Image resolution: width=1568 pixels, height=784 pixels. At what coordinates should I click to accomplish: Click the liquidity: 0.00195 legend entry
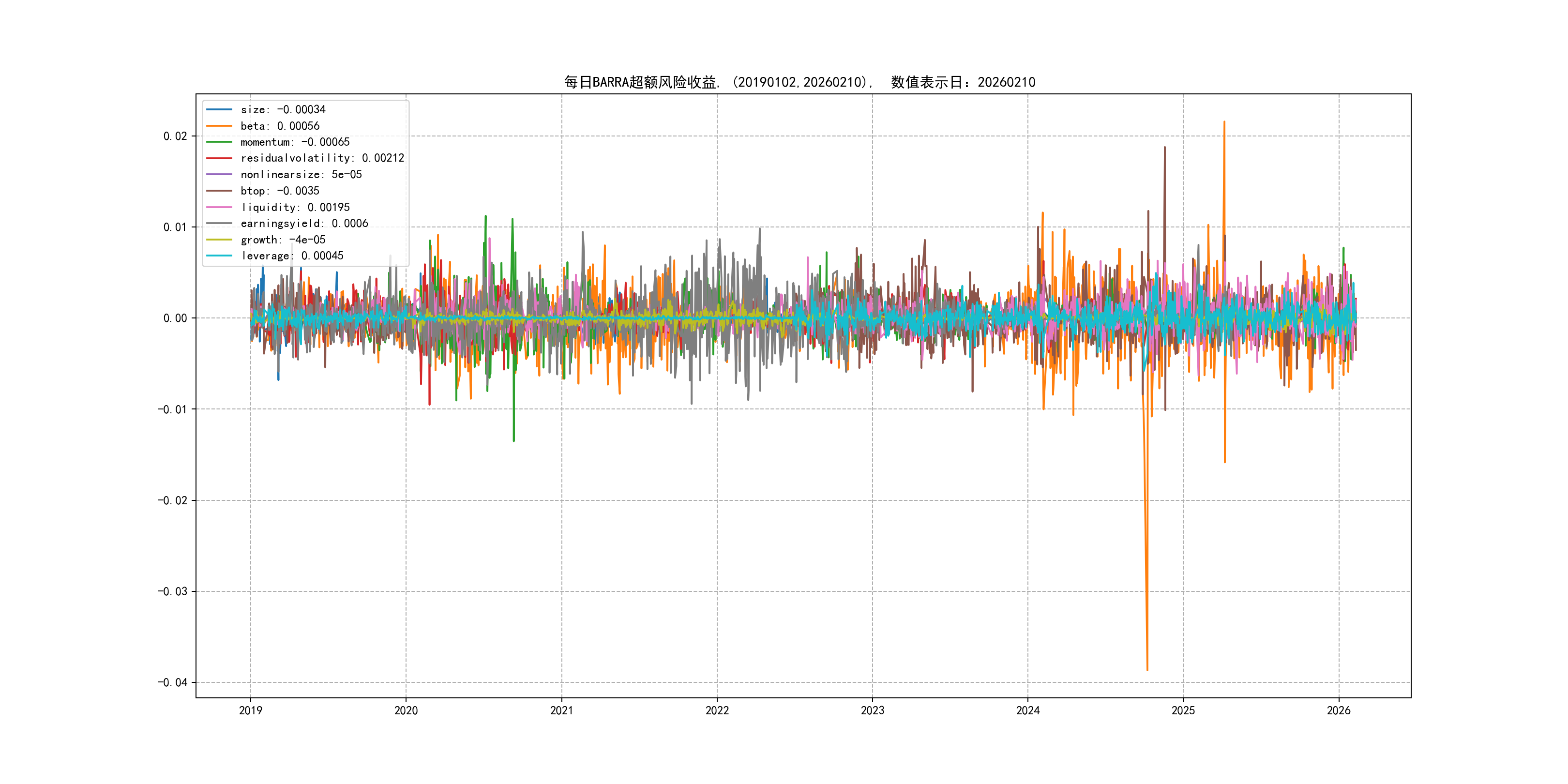[x=295, y=208]
